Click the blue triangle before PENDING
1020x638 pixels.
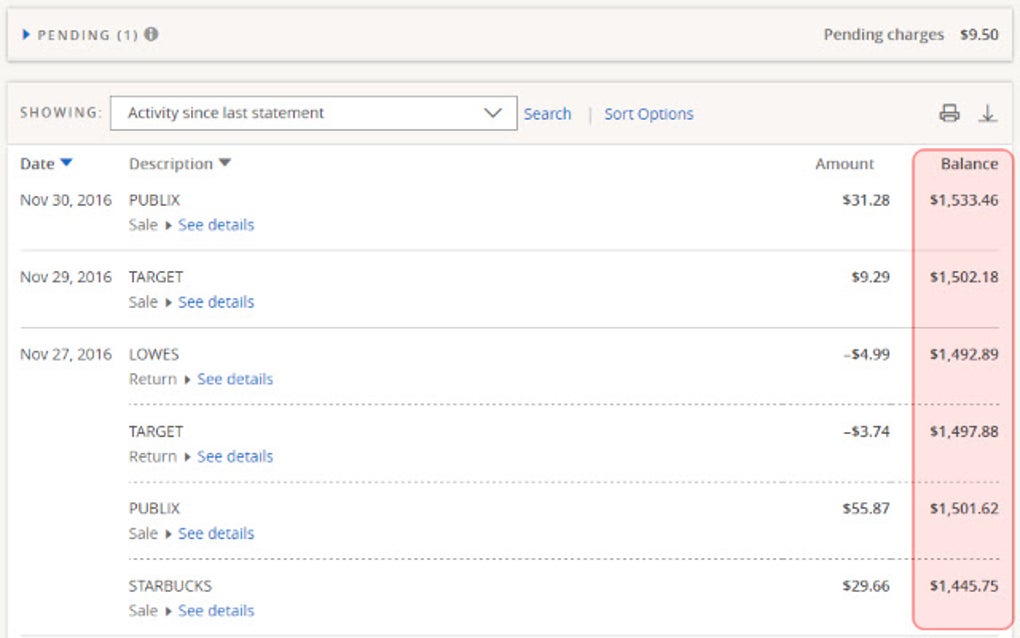click(x=25, y=33)
